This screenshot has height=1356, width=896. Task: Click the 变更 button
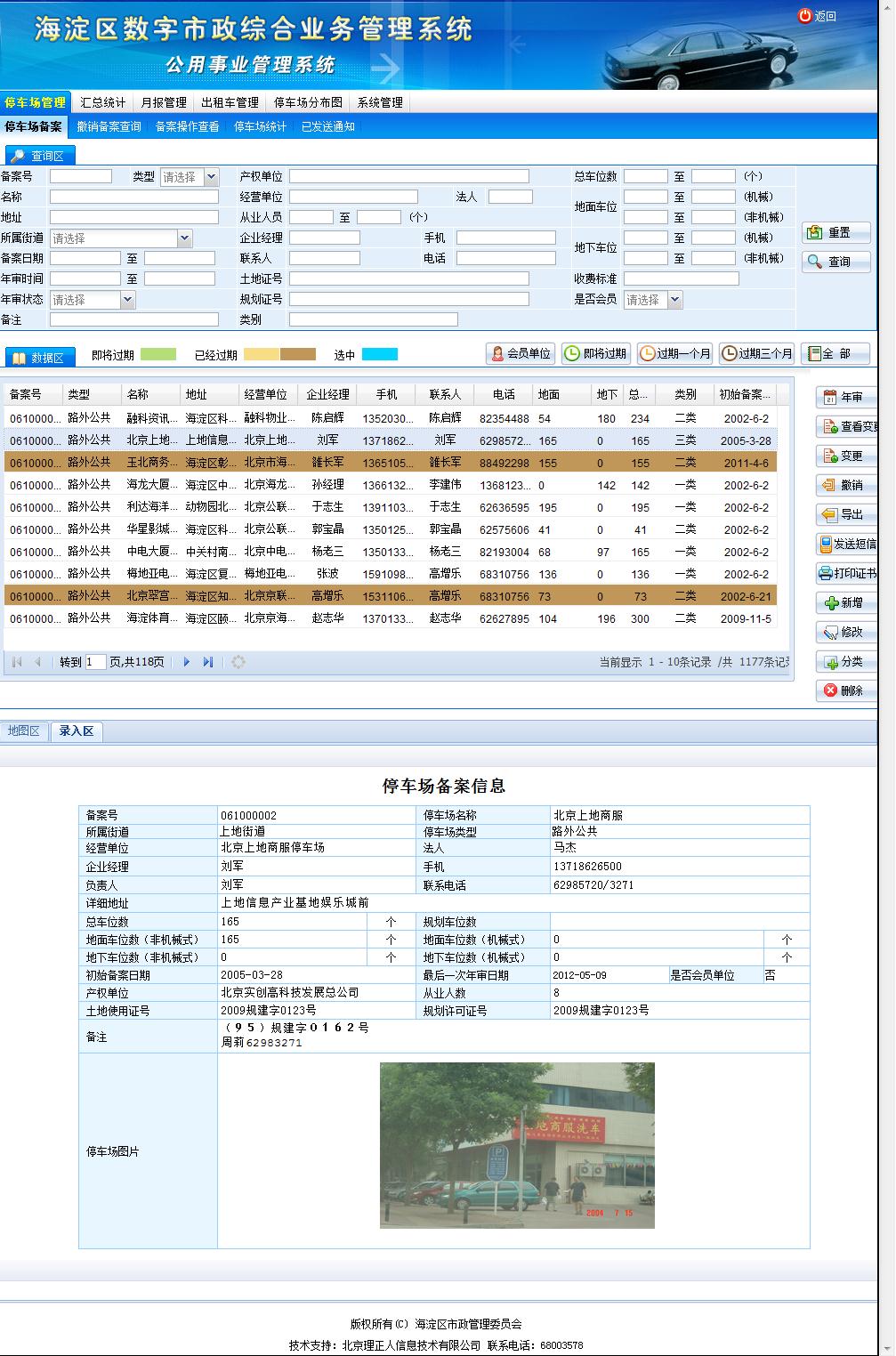(x=846, y=456)
